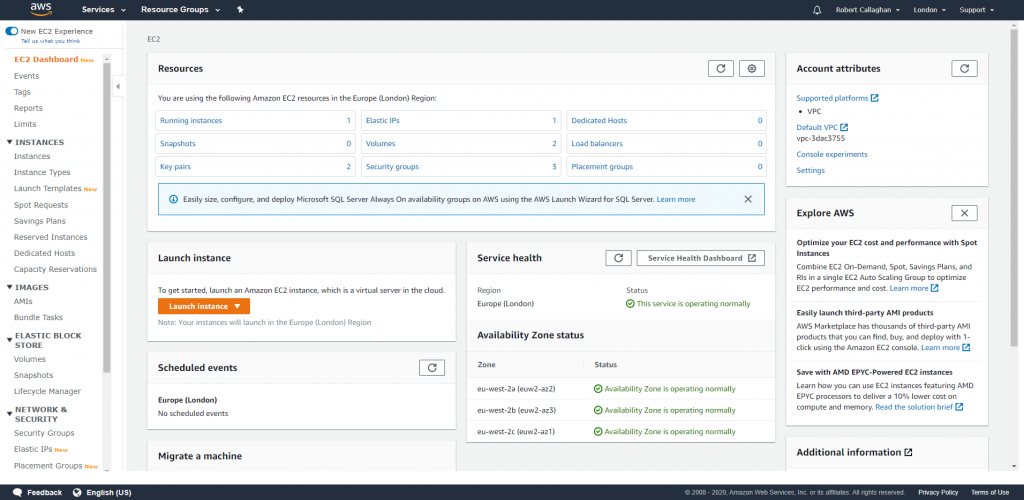Open Lifecycle Manager in the sidebar
1024x500 pixels.
click(x=47, y=392)
